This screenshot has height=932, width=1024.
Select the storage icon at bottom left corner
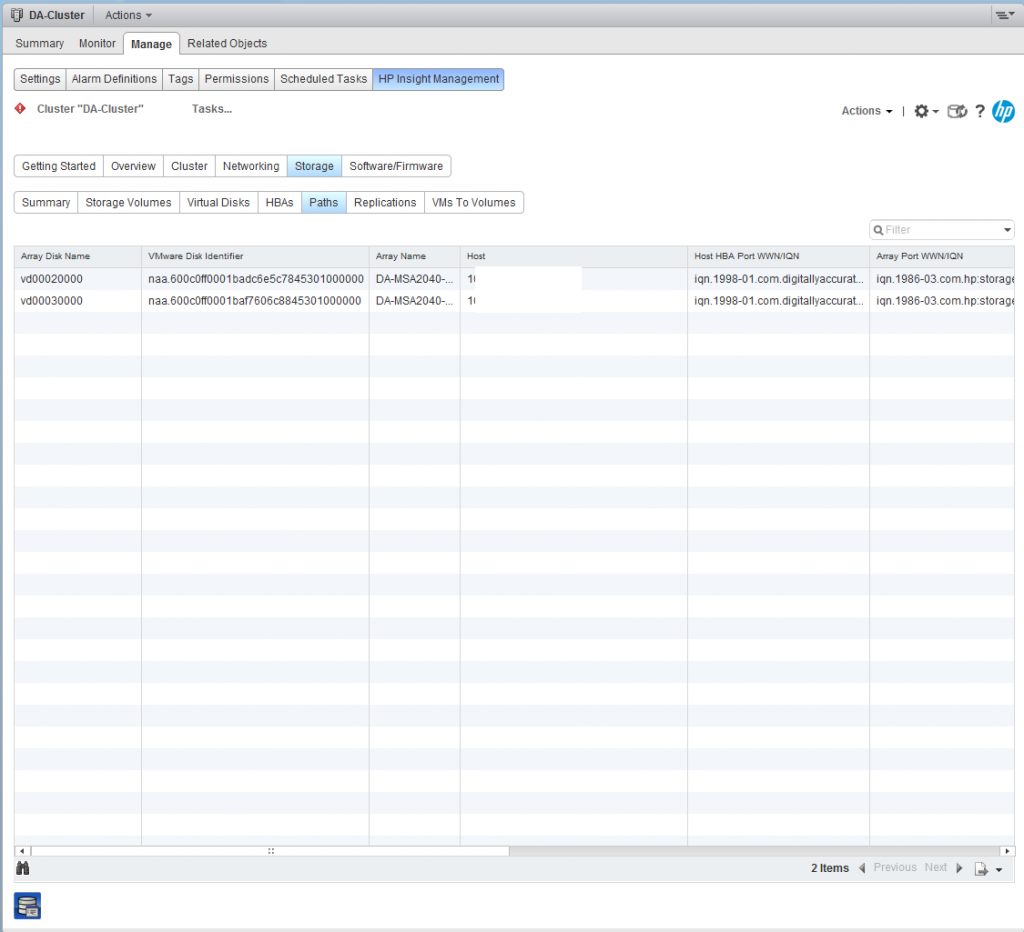tap(26, 906)
